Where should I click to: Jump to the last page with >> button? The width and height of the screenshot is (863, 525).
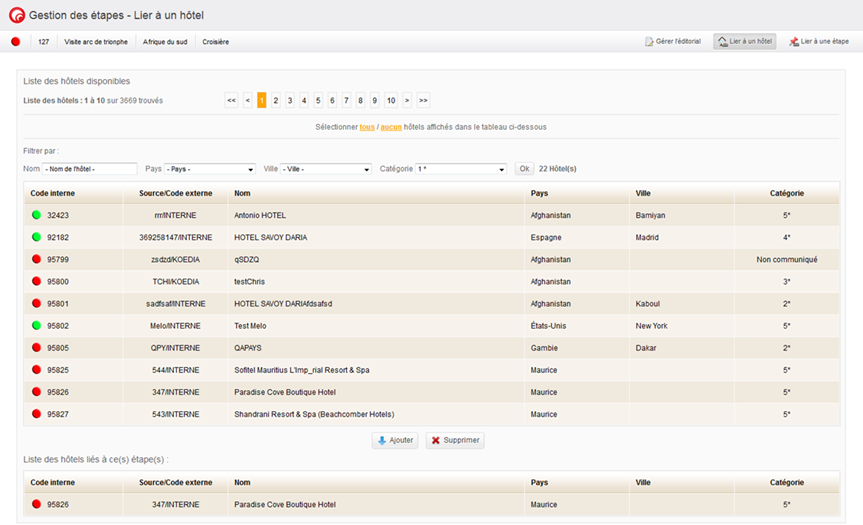pos(423,100)
